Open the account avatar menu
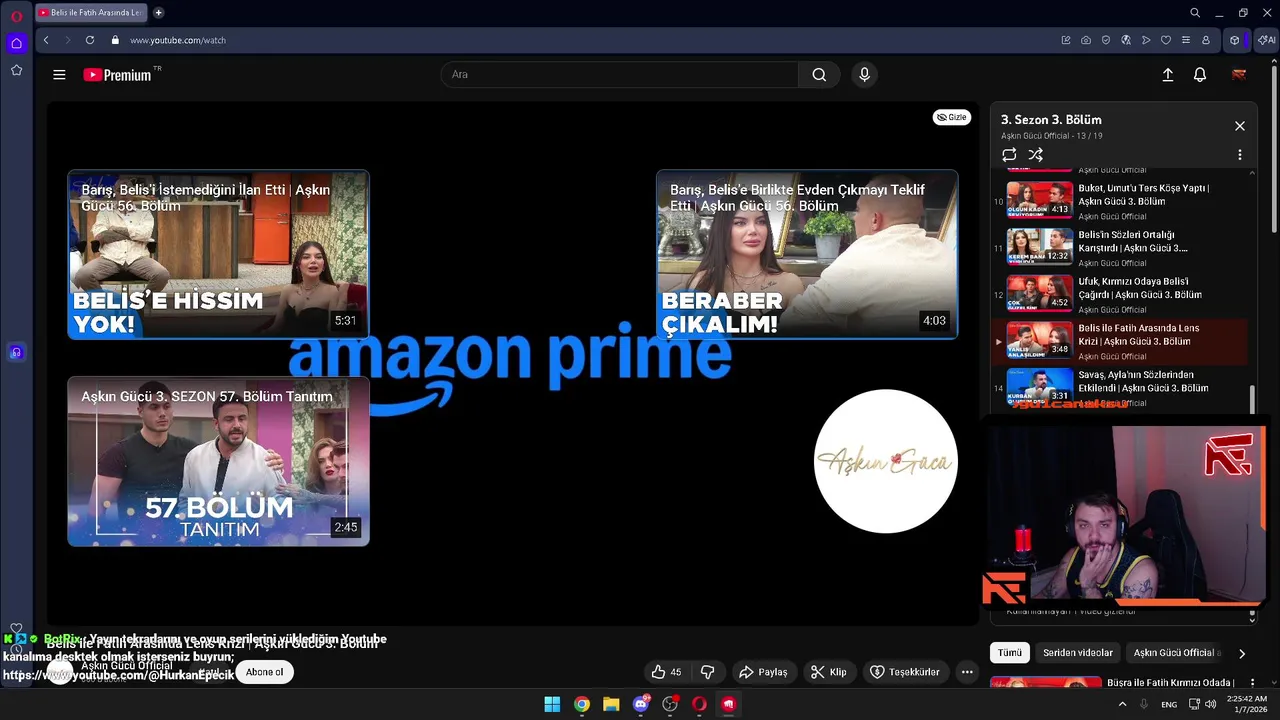Image resolution: width=1280 pixels, height=720 pixels. coord(1239,74)
